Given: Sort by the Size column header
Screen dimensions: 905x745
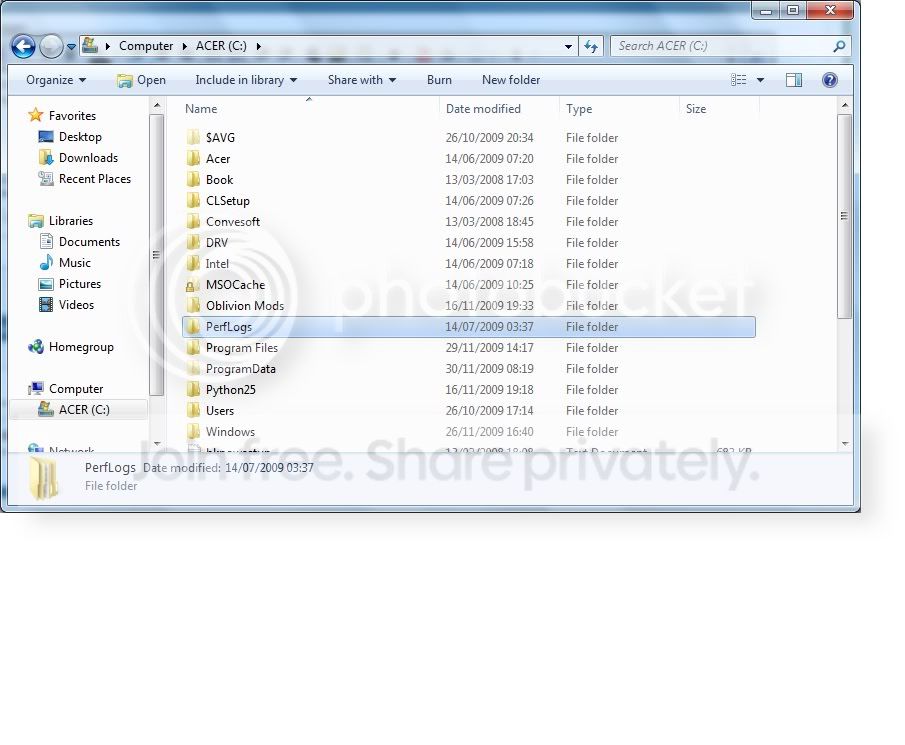Looking at the screenshot, I should (695, 109).
